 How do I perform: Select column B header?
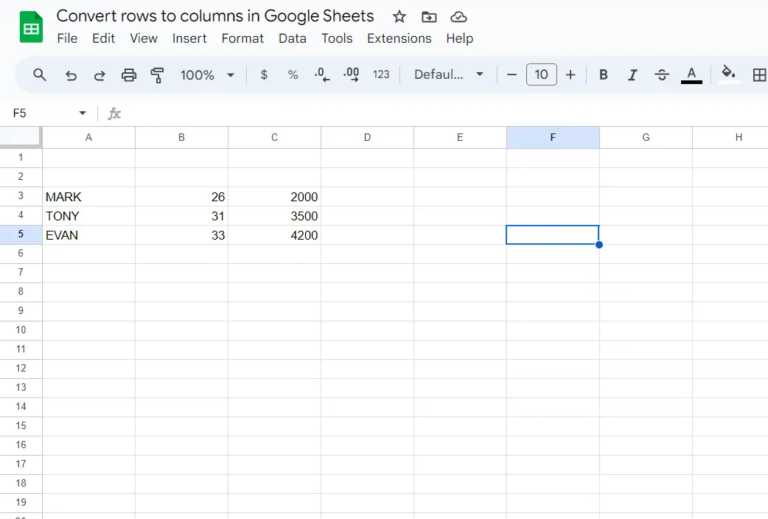point(182,138)
